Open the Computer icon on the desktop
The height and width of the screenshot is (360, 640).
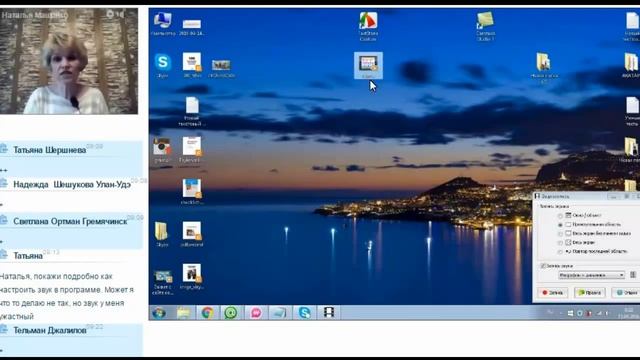point(162,24)
